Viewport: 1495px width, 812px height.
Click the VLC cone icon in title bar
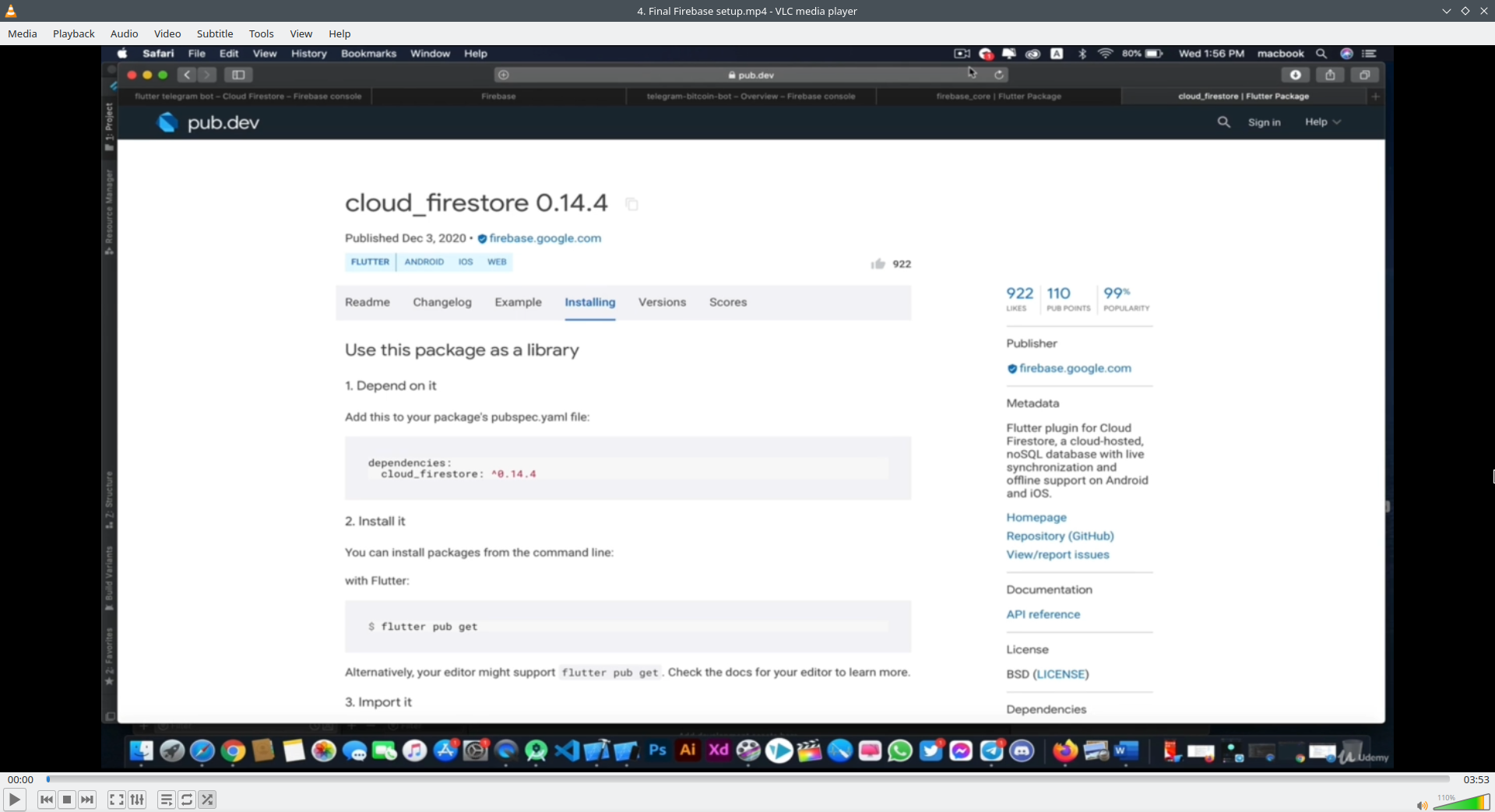[x=11, y=11]
